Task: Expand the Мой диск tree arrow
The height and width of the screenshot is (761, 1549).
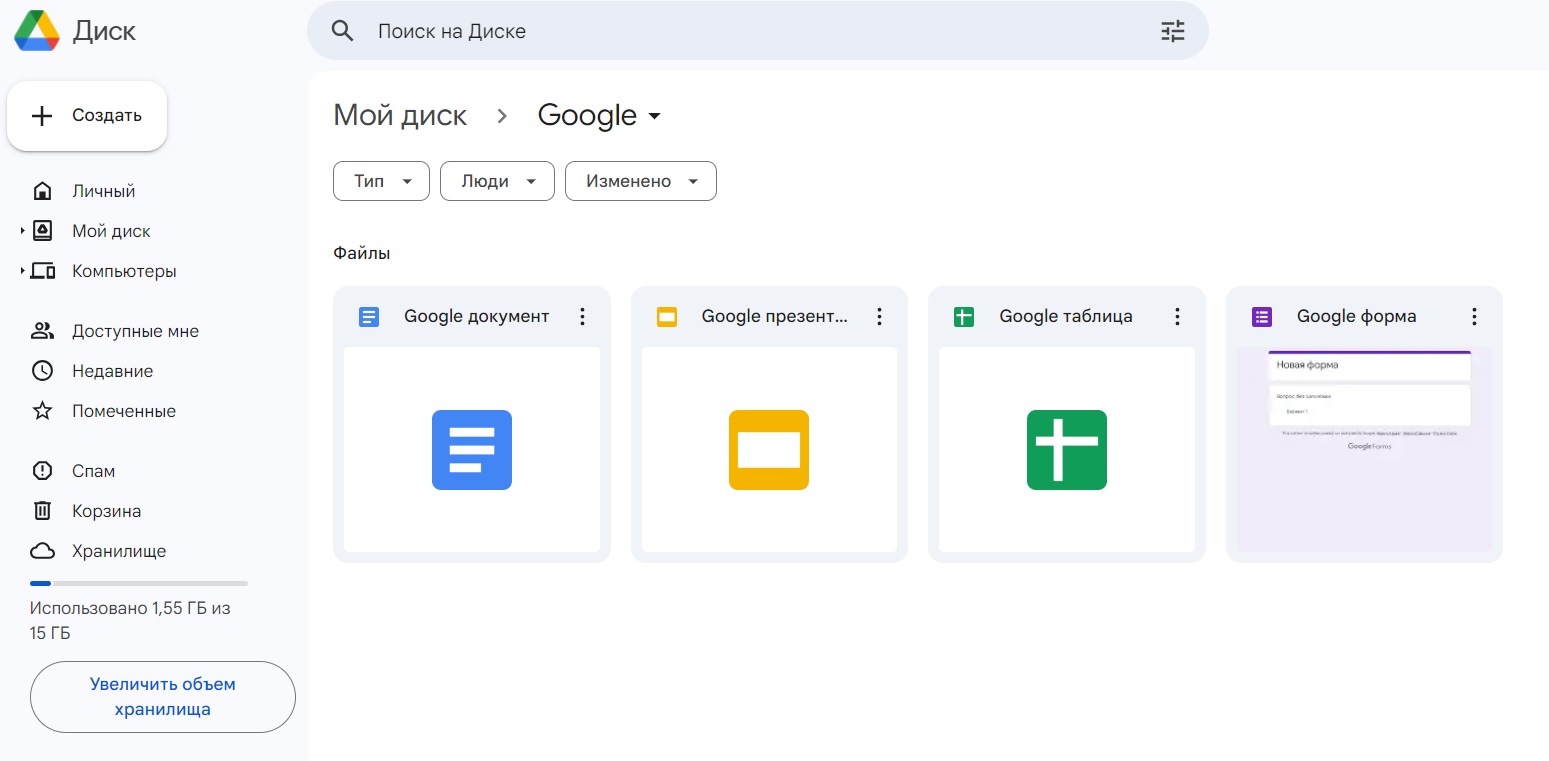Action: (x=22, y=231)
